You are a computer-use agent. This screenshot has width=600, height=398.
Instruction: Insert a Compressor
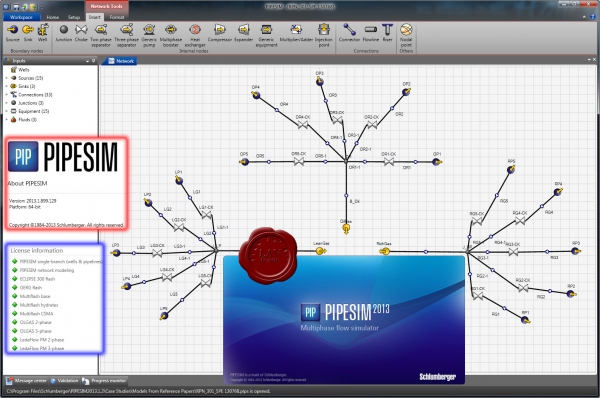220,33
